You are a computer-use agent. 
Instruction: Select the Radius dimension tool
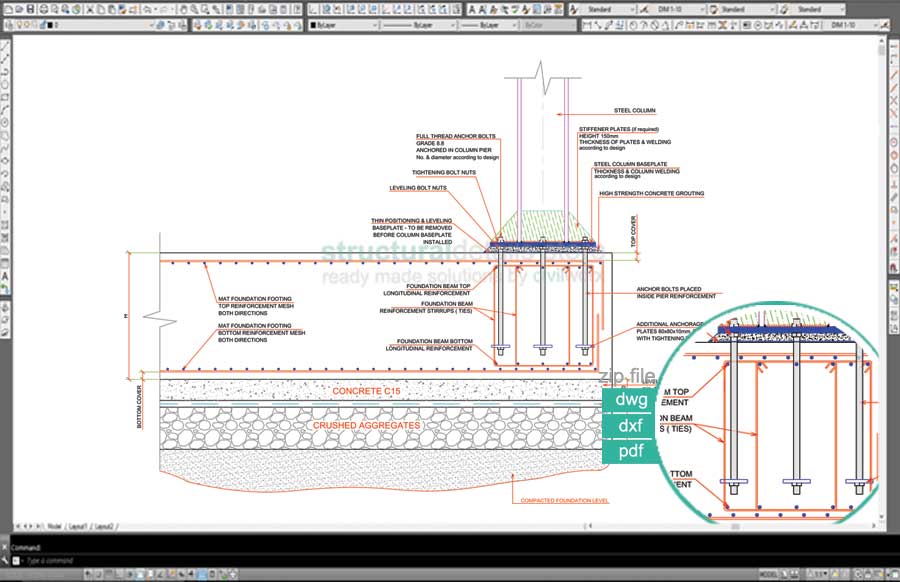tap(634, 25)
